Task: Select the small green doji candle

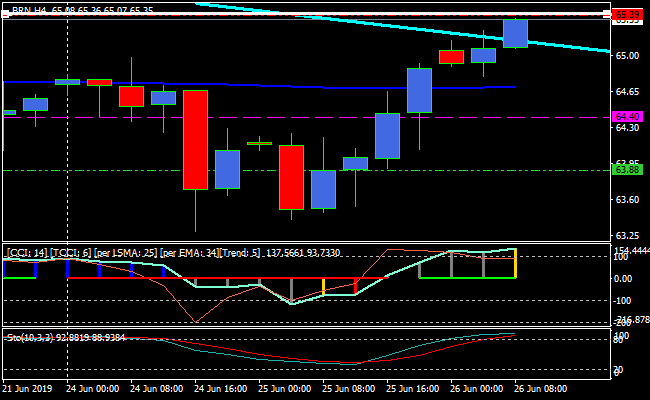Action: (x=259, y=144)
